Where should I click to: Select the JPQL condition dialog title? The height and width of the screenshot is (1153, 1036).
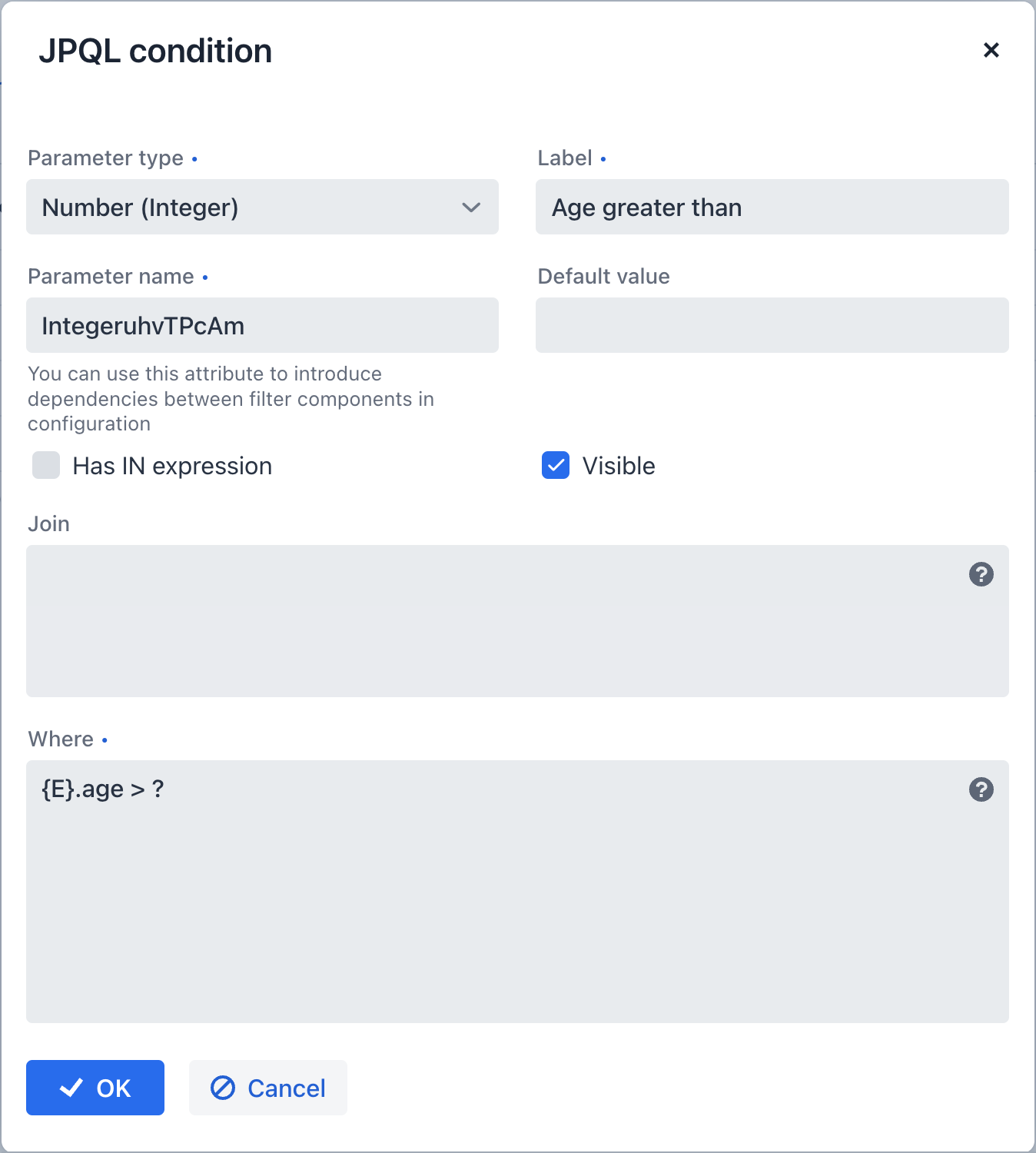(156, 51)
